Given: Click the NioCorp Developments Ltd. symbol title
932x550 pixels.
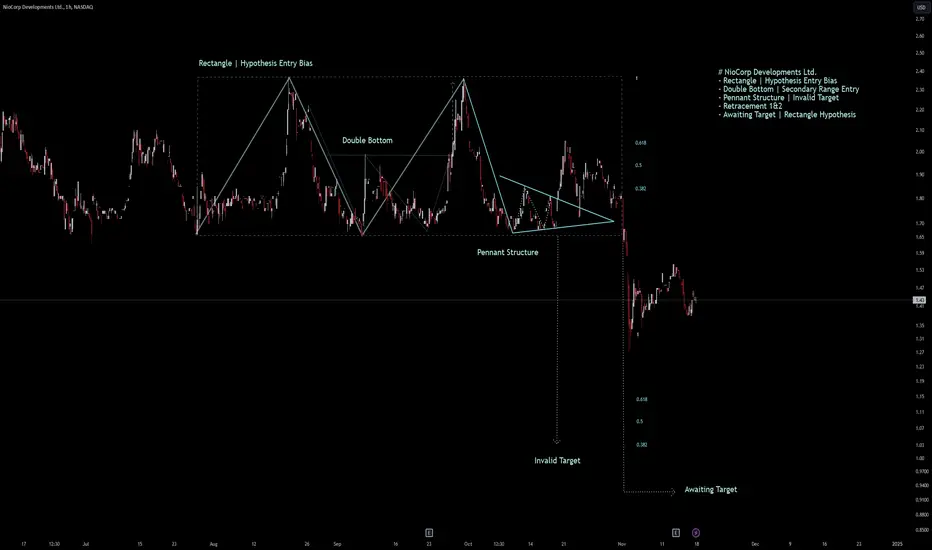Looking at the screenshot, I should coord(48,7).
